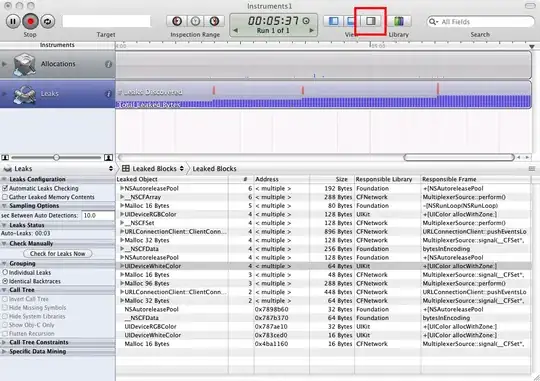This screenshot has height=381, width=540.
Task: Enable Gather Leaked Memory Contents
Action: (5, 197)
